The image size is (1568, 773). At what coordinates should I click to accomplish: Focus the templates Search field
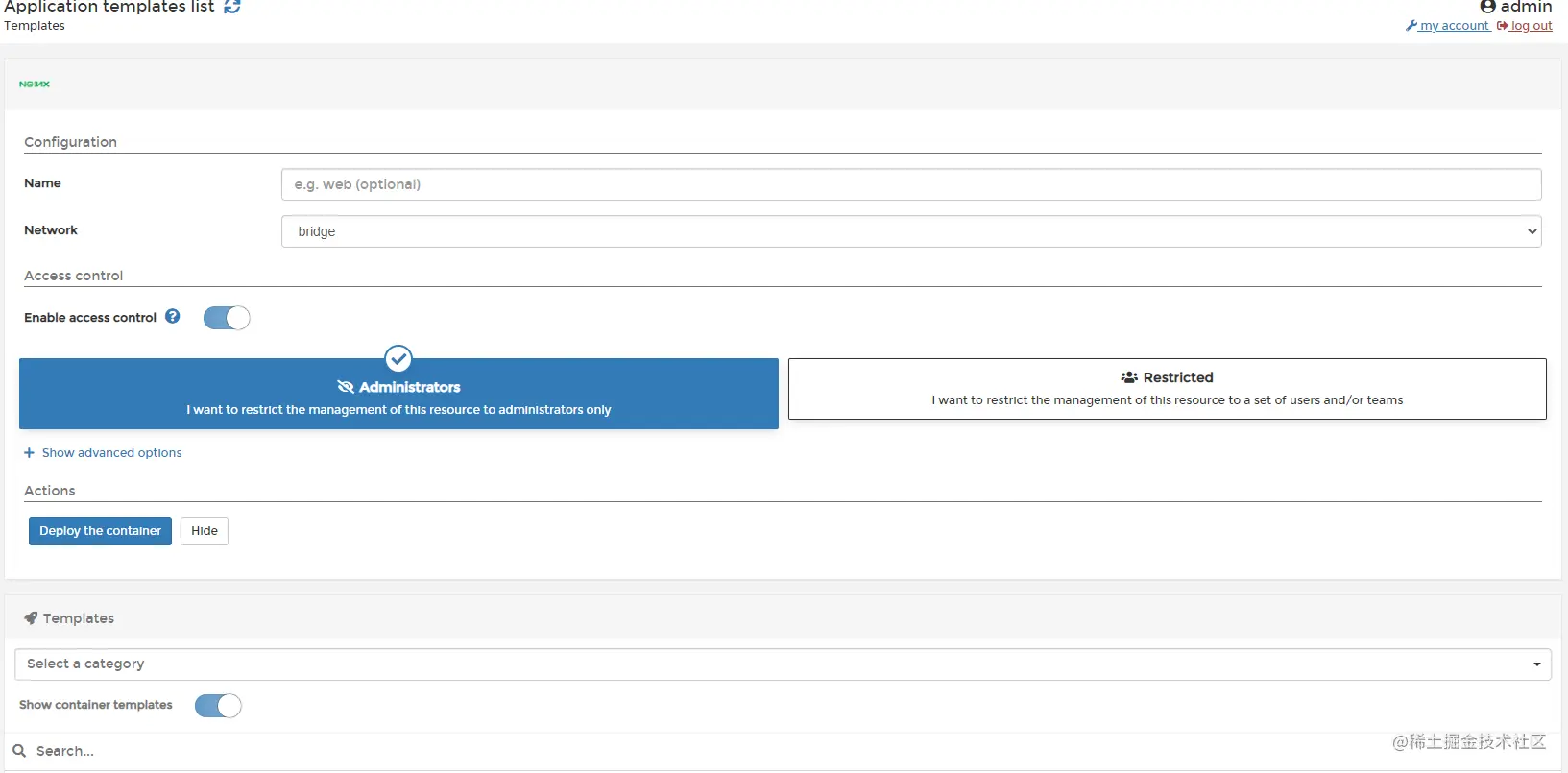pyautogui.click(x=783, y=751)
